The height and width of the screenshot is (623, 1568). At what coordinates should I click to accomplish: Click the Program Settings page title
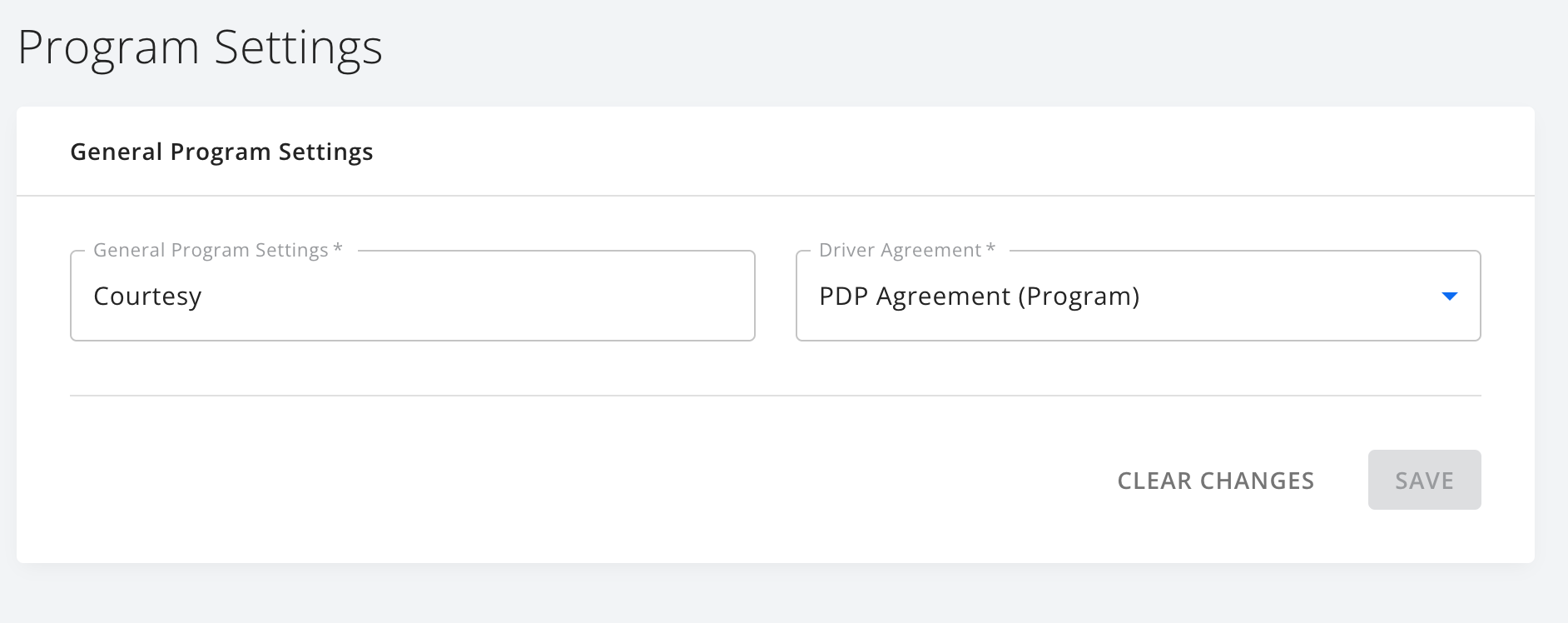[x=201, y=47]
